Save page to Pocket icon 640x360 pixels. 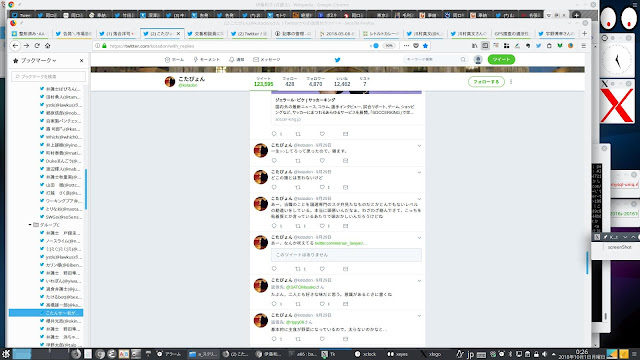click(x=416, y=46)
